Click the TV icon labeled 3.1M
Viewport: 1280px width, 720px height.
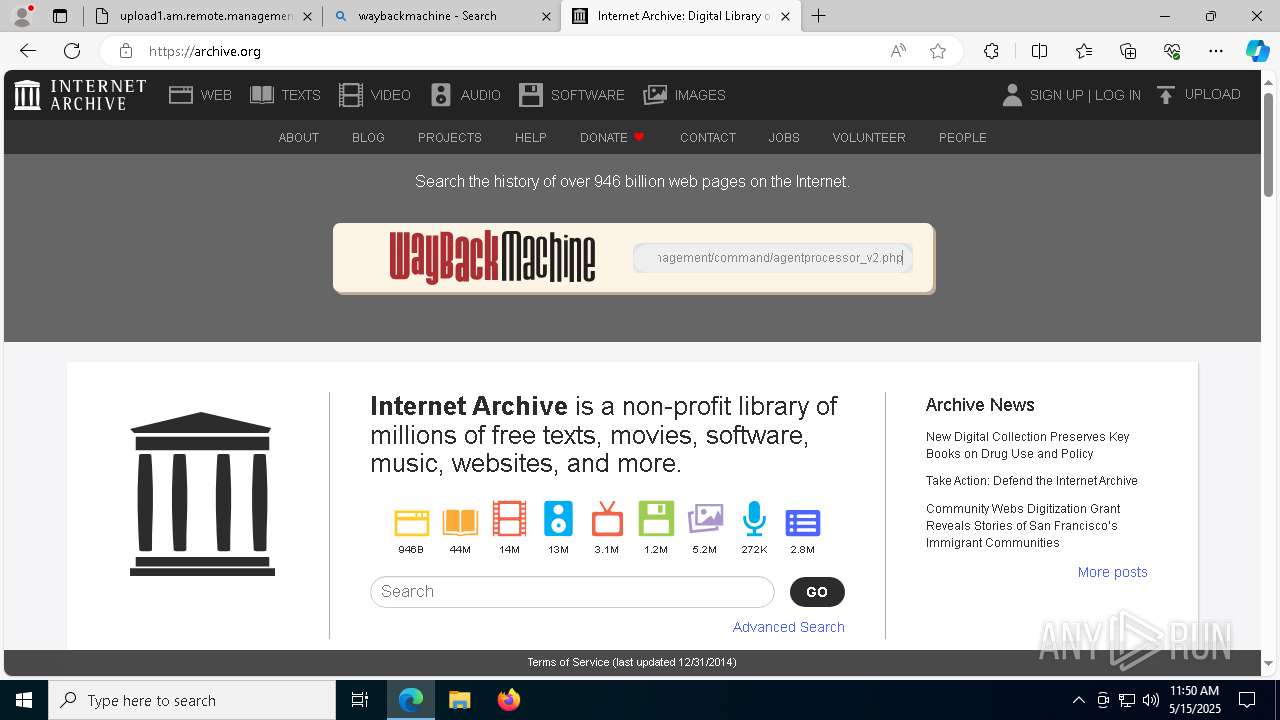coord(607,519)
